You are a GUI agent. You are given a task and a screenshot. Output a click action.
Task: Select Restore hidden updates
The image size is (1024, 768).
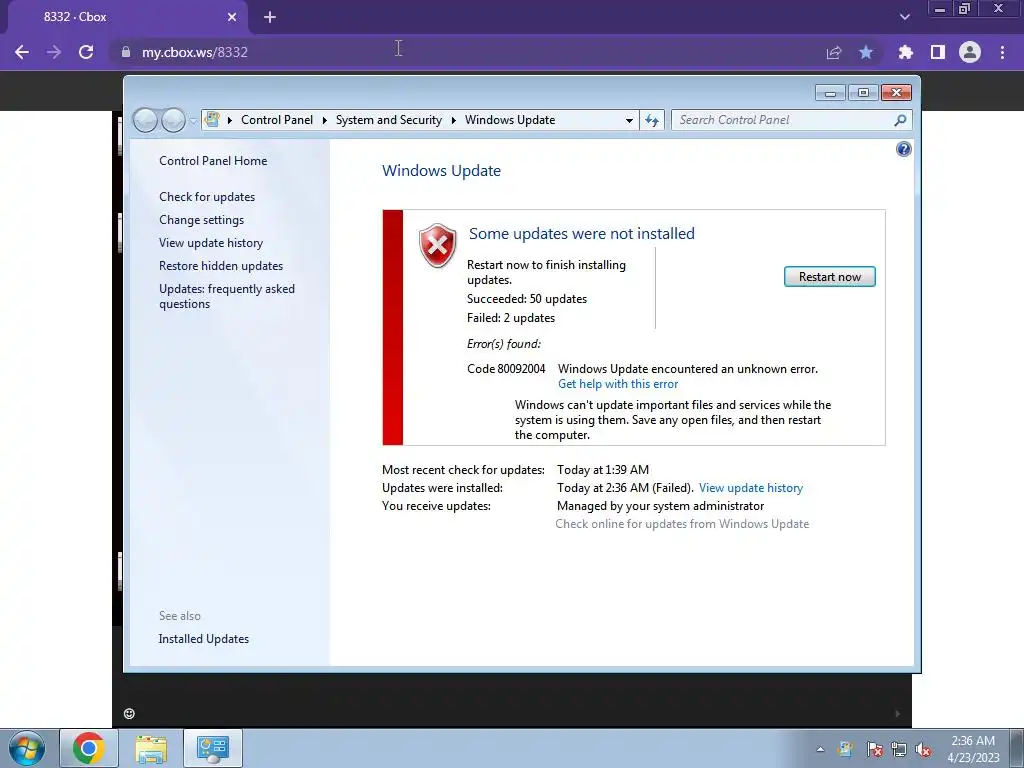[221, 266]
